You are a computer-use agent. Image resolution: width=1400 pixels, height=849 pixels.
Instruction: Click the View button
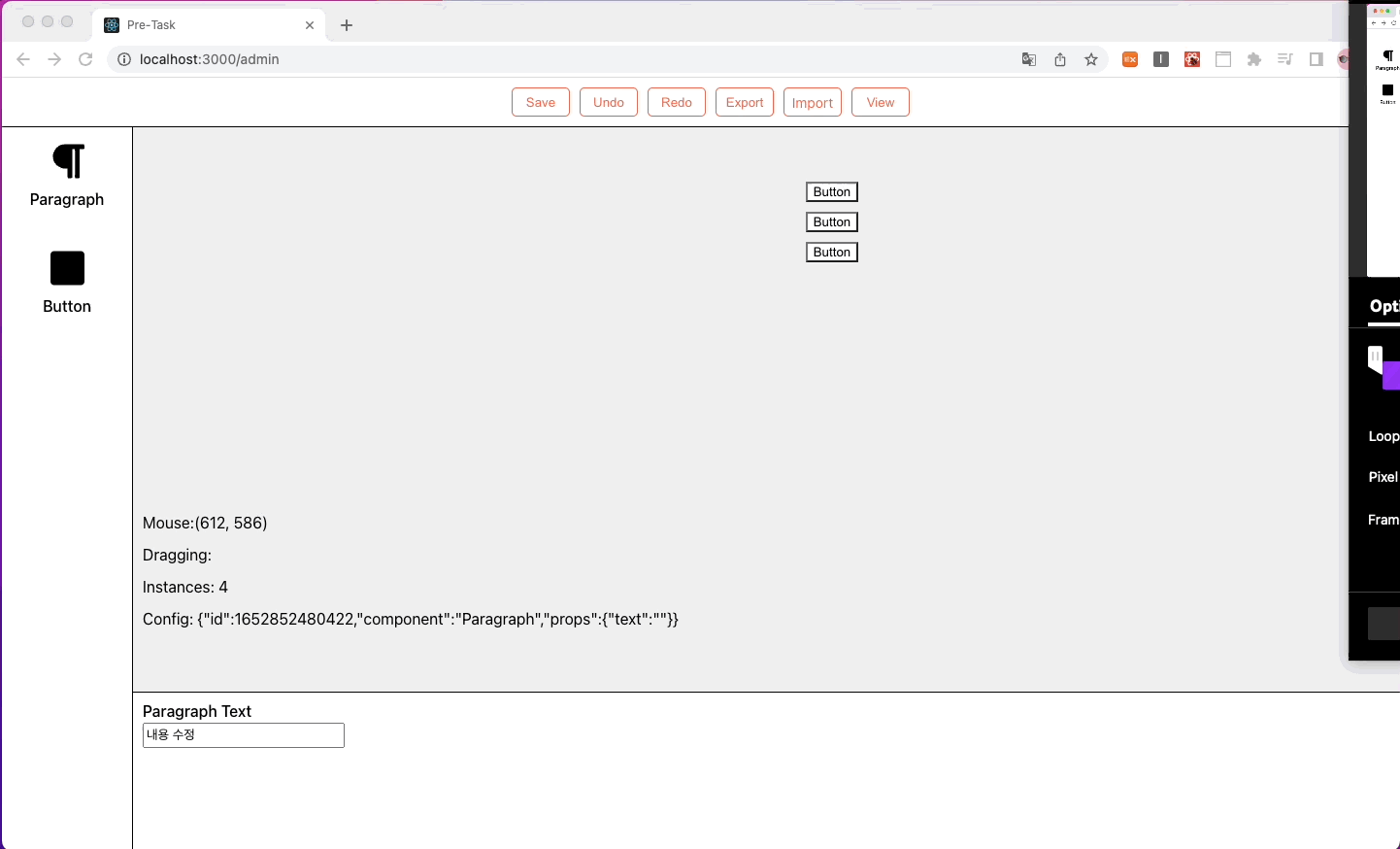click(880, 101)
